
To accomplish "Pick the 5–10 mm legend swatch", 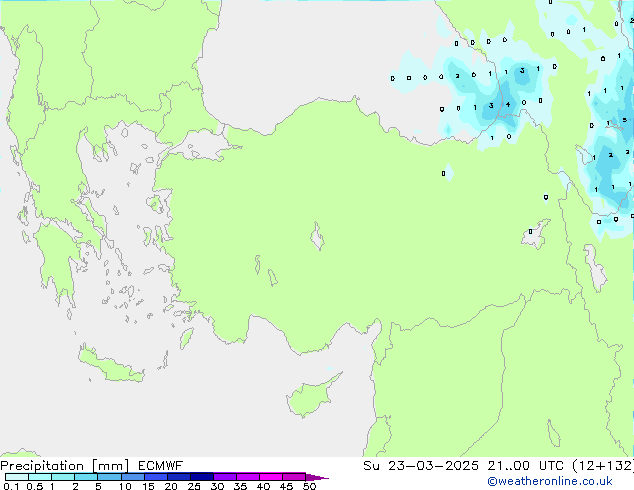I will pos(109,477).
